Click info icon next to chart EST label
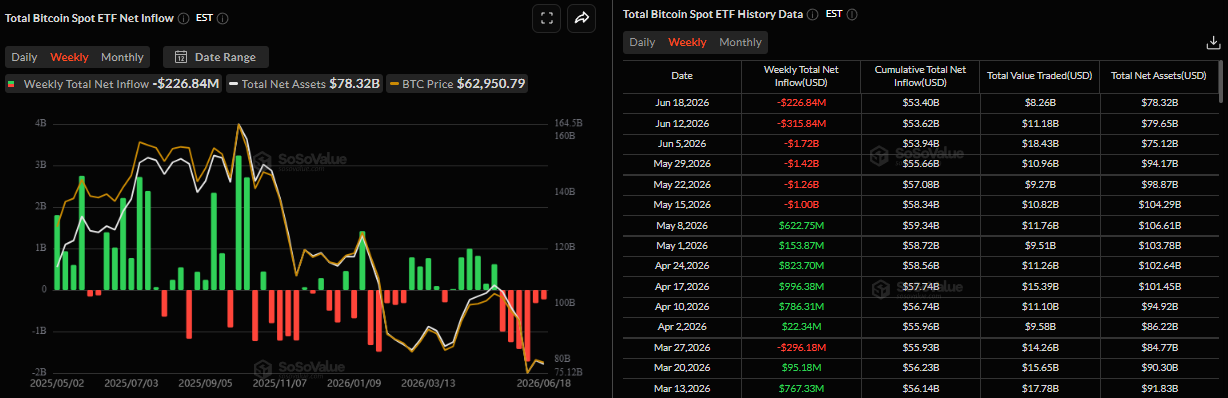The image size is (1228, 398). 222,18
